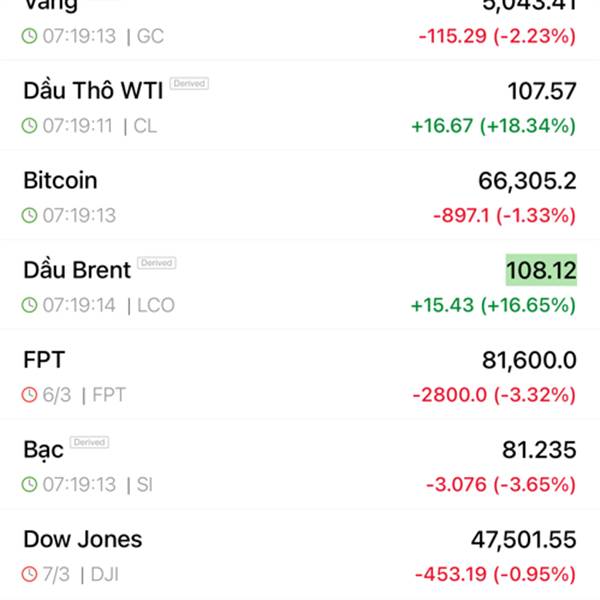Image resolution: width=600 pixels, height=600 pixels.
Task: Click the green clock icon under Bạc
Action: click(x=30, y=485)
